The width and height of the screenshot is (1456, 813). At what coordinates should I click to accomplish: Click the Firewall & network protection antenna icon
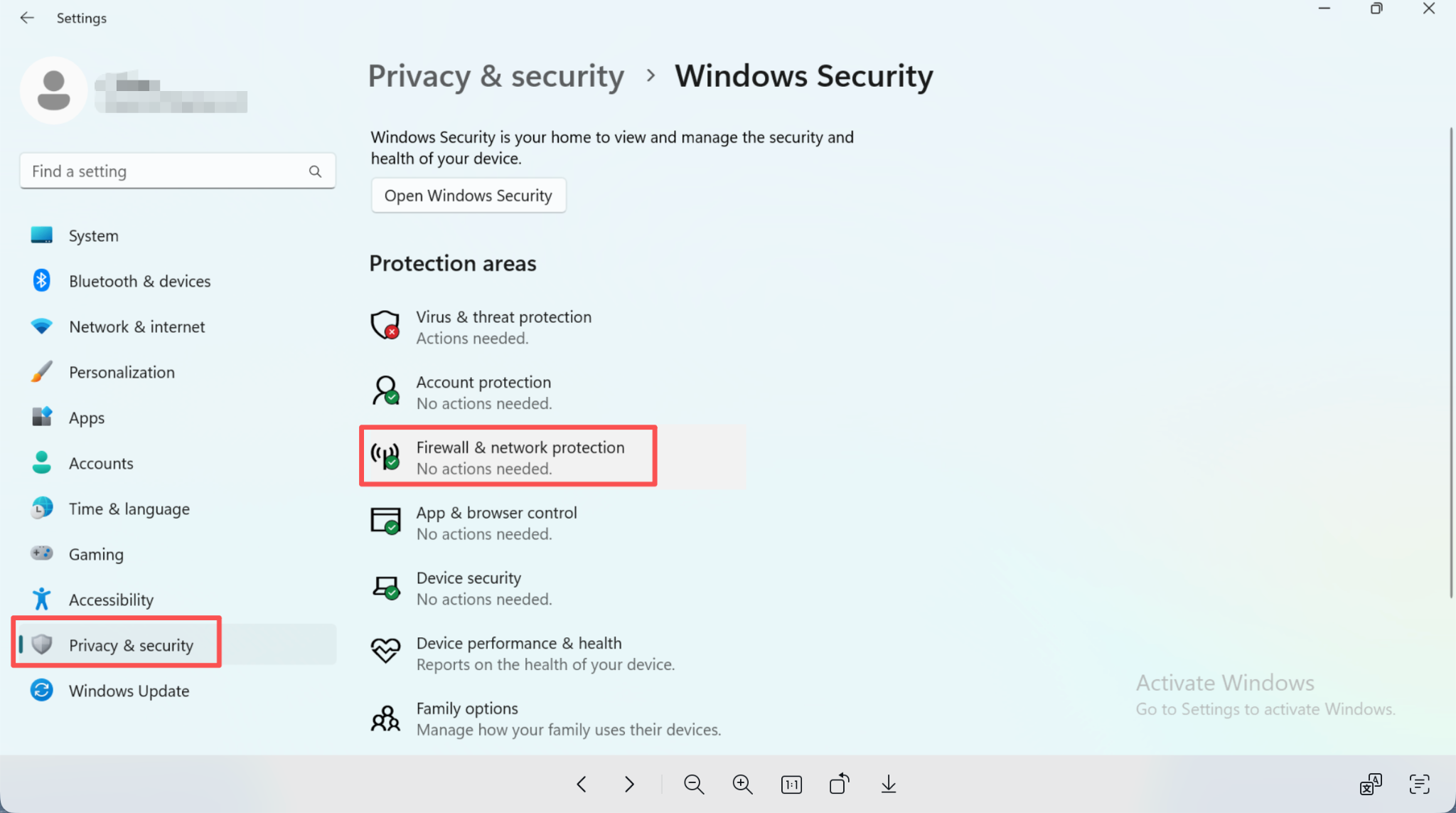[x=385, y=456]
